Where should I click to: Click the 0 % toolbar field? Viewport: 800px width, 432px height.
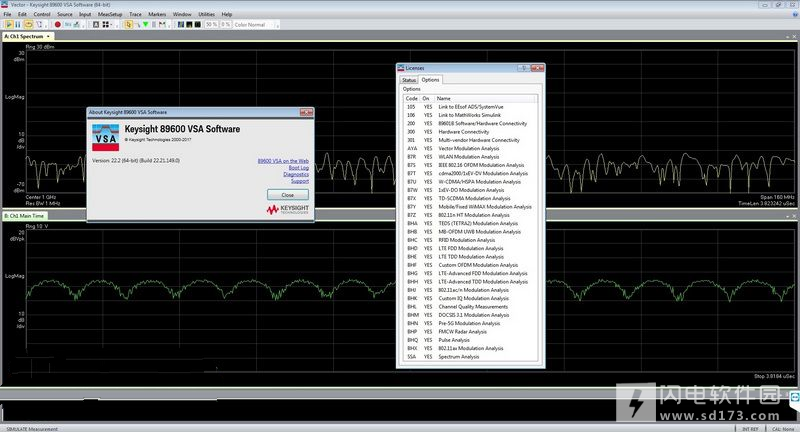(x=226, y=24)
